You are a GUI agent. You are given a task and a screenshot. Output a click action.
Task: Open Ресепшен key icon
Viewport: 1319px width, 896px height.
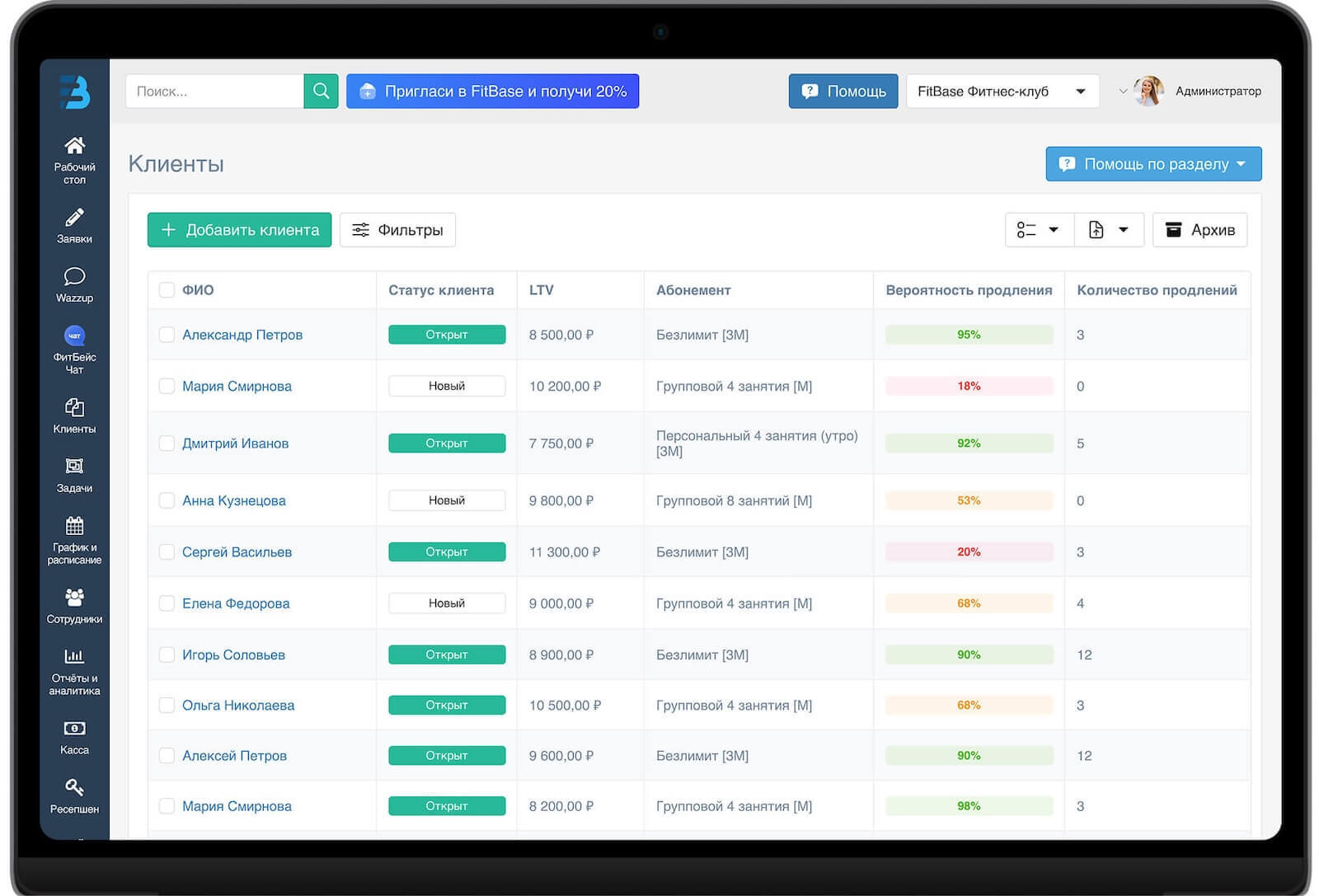tap(74, 787)
